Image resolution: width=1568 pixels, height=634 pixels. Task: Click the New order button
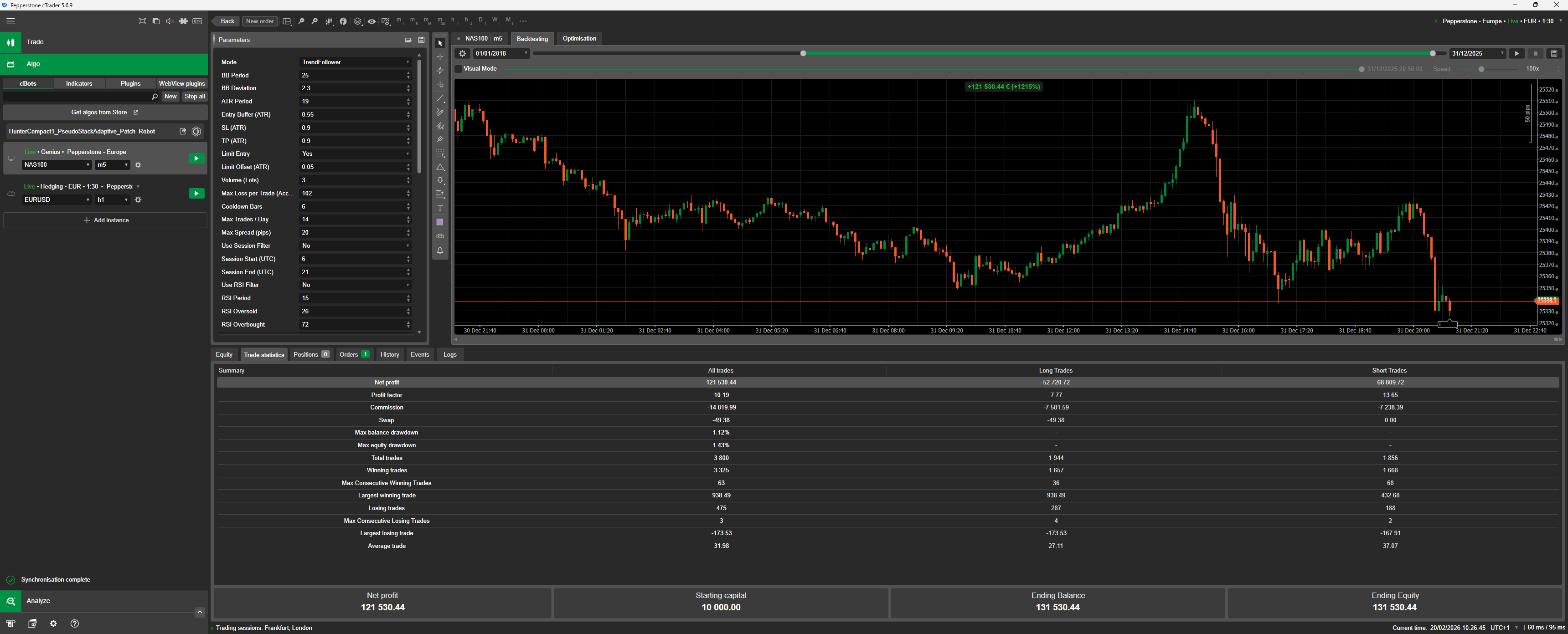[260, 21]
